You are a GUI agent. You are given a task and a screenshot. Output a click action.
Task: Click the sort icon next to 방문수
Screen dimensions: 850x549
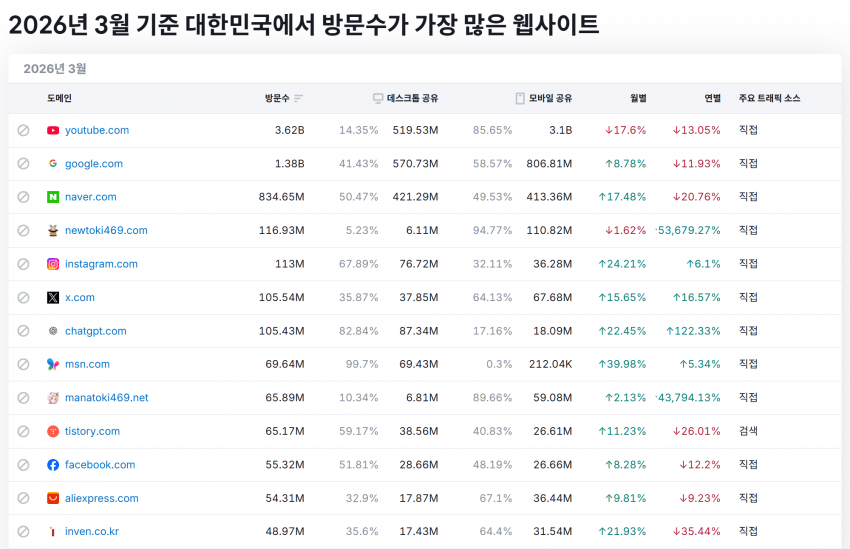click(x=298, y=98)
